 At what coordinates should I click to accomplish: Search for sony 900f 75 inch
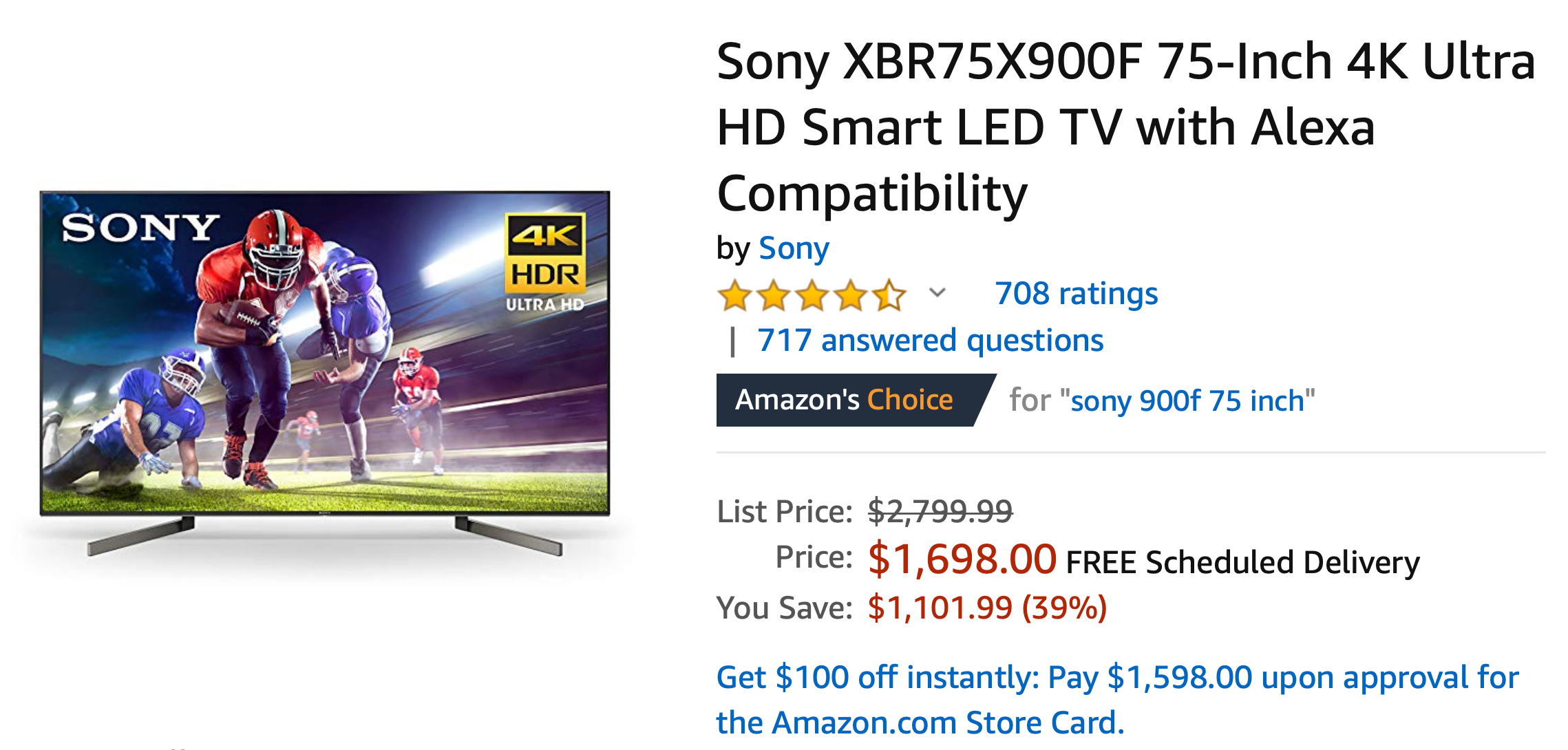pyautogui.click(x=1191, y=400)
